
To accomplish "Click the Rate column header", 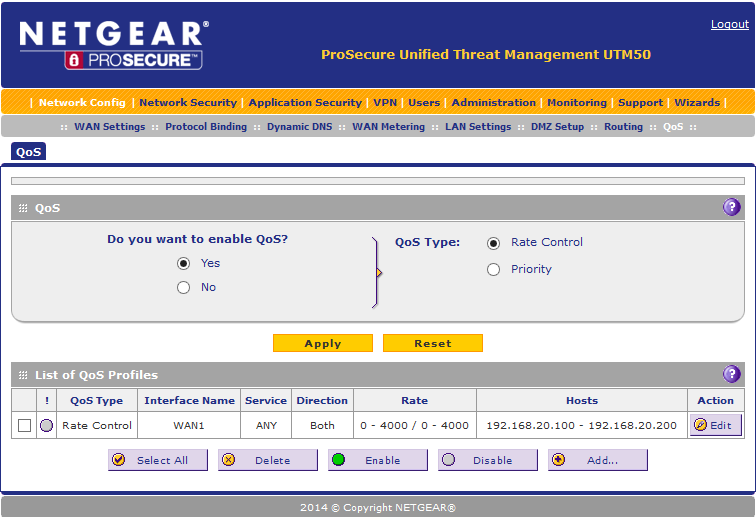I will pos(415,400).
